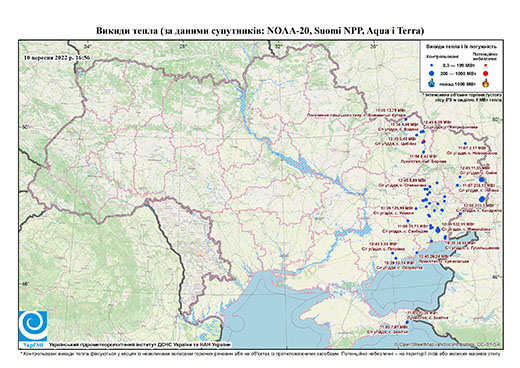Click the 11:07 2.17 MW label
The height and width of the screenshot is (368, 520).
coord(472,148)
